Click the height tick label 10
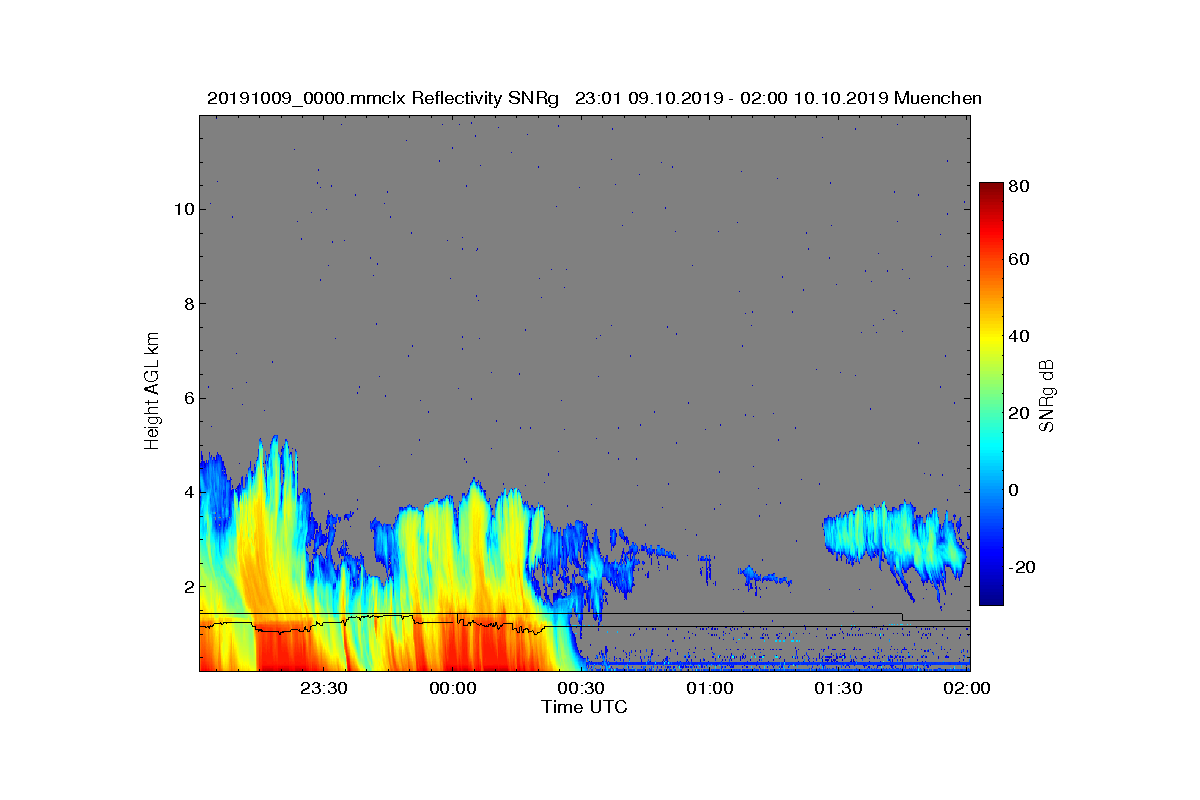Screen dimensions: 1200x800 (x=183, y=209)
